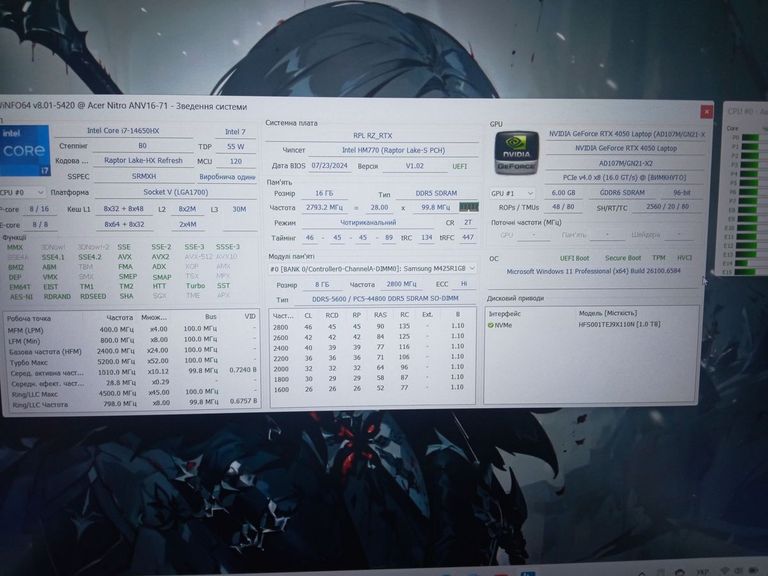768x576 pixels.
Task: Click the chipset 'Intel HM770 (Raptor Lake-S PCH)'
Action: [393, 150]
